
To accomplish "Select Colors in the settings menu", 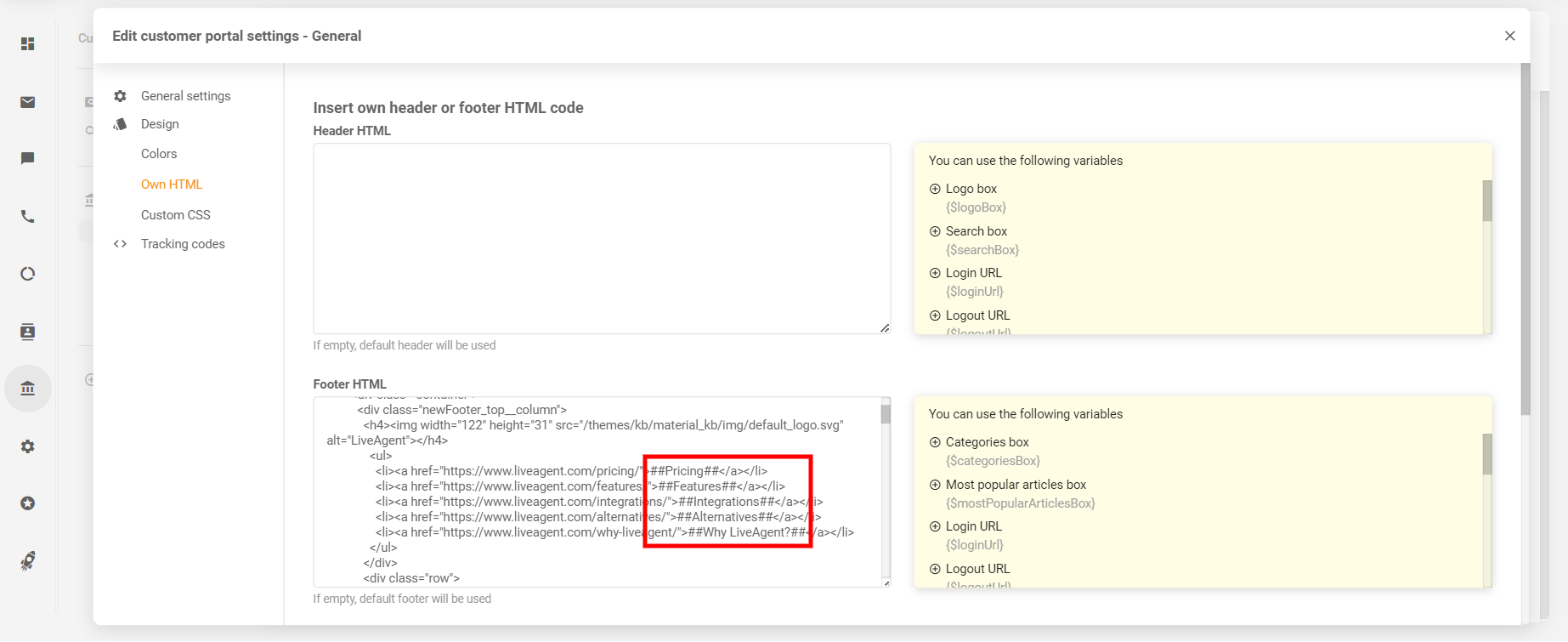I will click(159, 154).
